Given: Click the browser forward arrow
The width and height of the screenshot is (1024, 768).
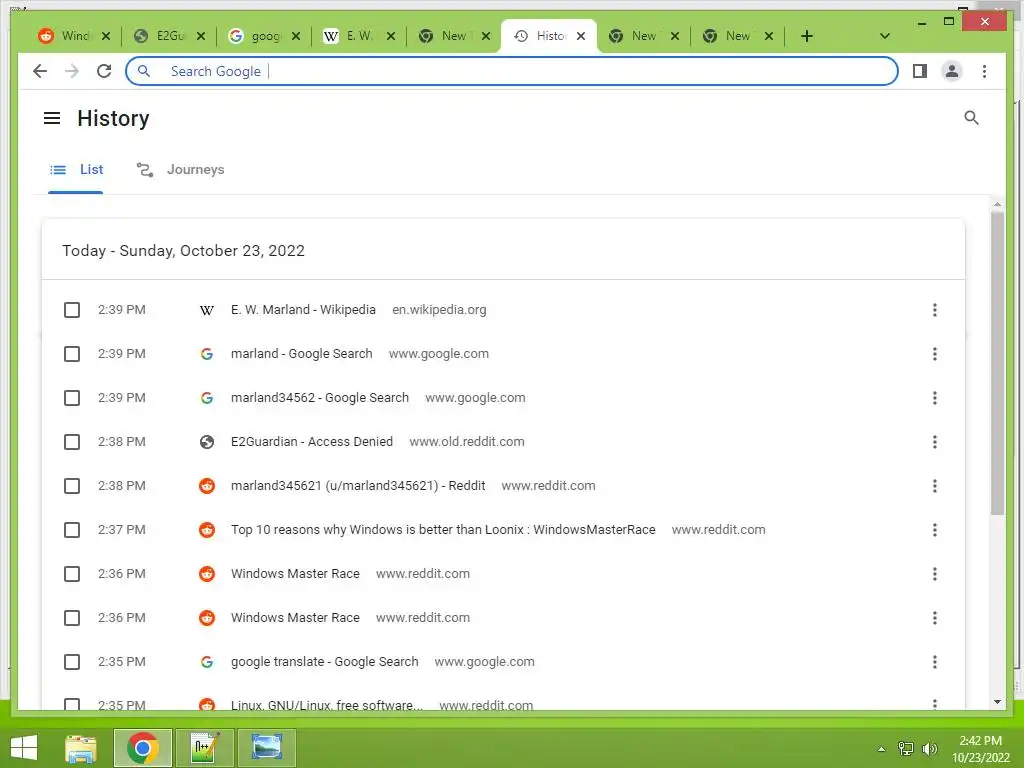Looking at the screenshot, I should click(x=72, y=71).
